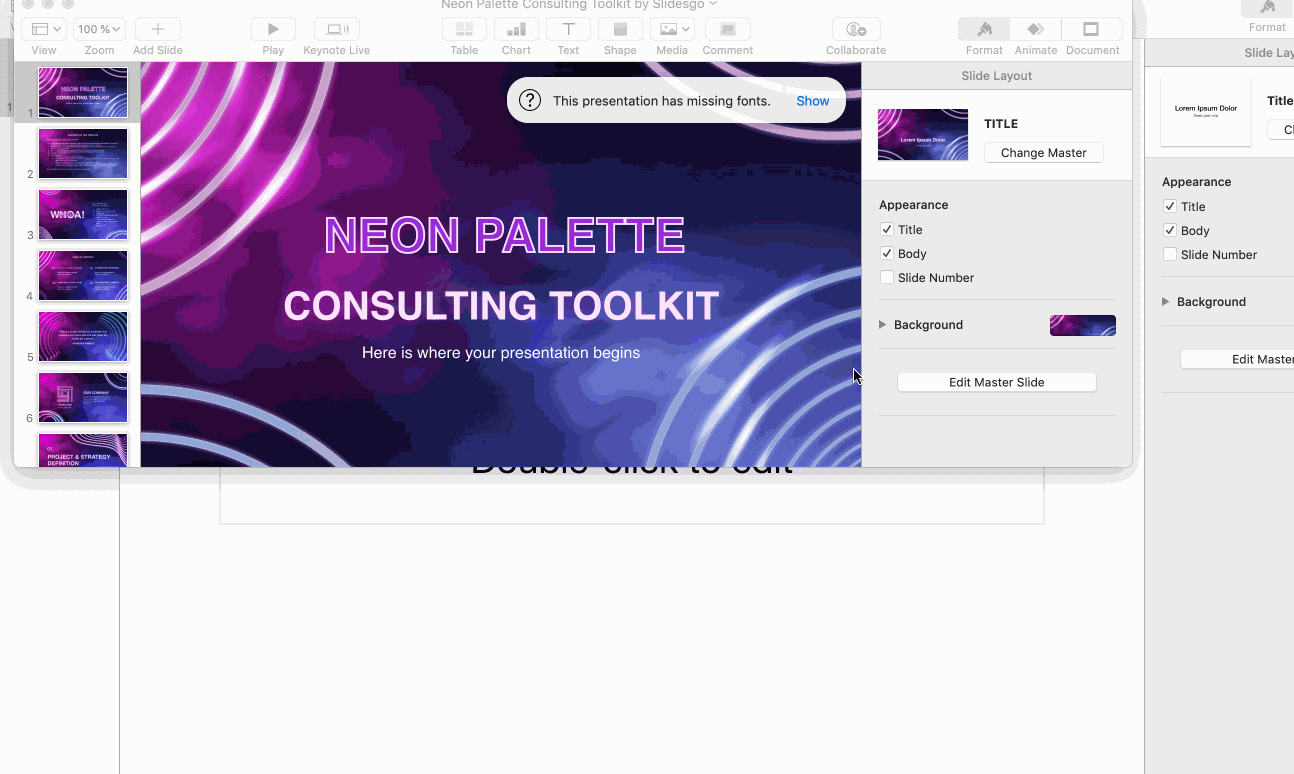Uncheck the Body appearance checkbox
The width and height of the screenshot is (1294, 774).
coord(887,254)
